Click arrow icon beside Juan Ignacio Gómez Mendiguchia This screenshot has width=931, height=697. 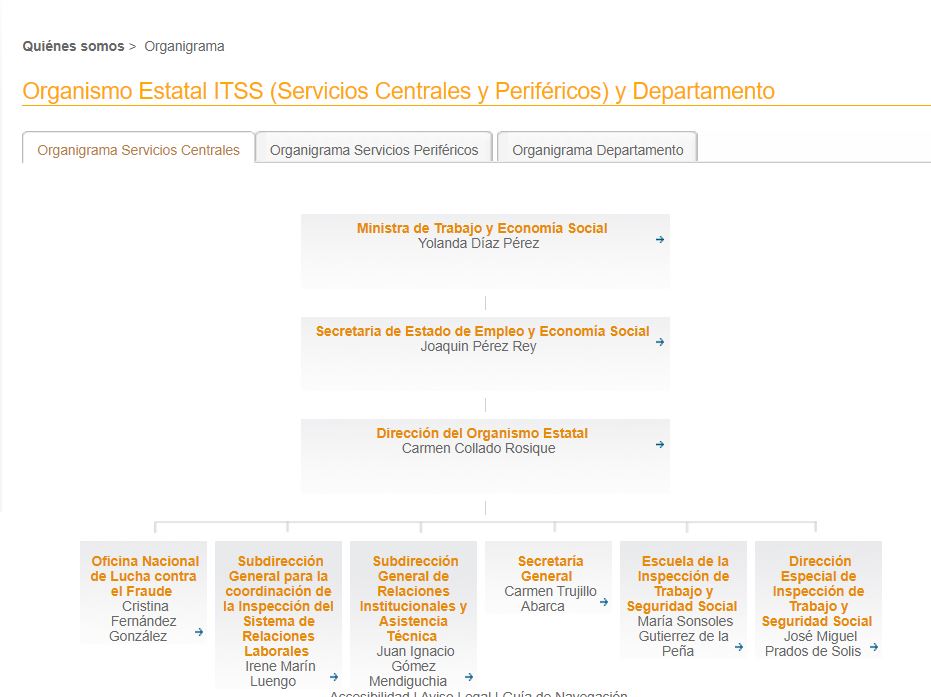469,677
